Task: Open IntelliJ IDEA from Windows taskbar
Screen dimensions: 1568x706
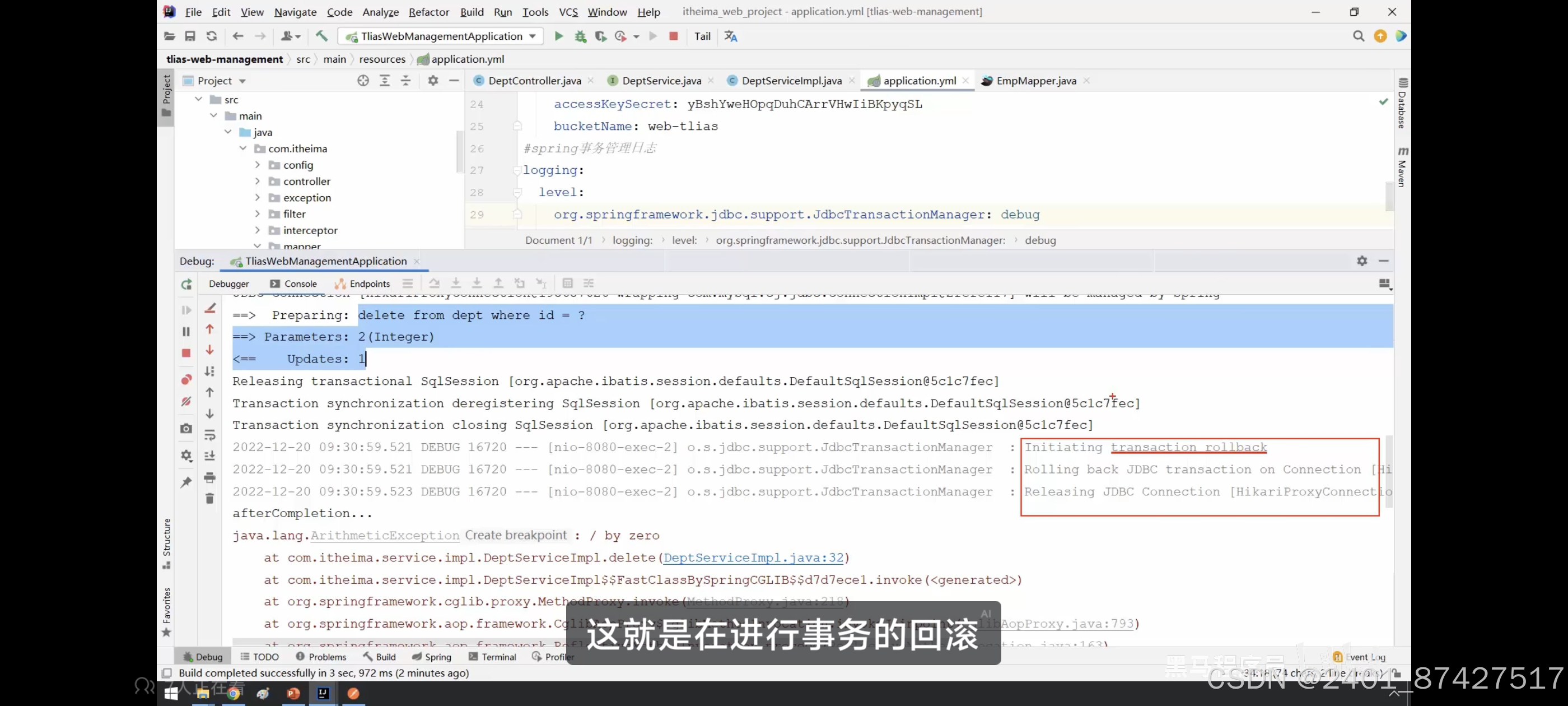Action: pos(323,693)
